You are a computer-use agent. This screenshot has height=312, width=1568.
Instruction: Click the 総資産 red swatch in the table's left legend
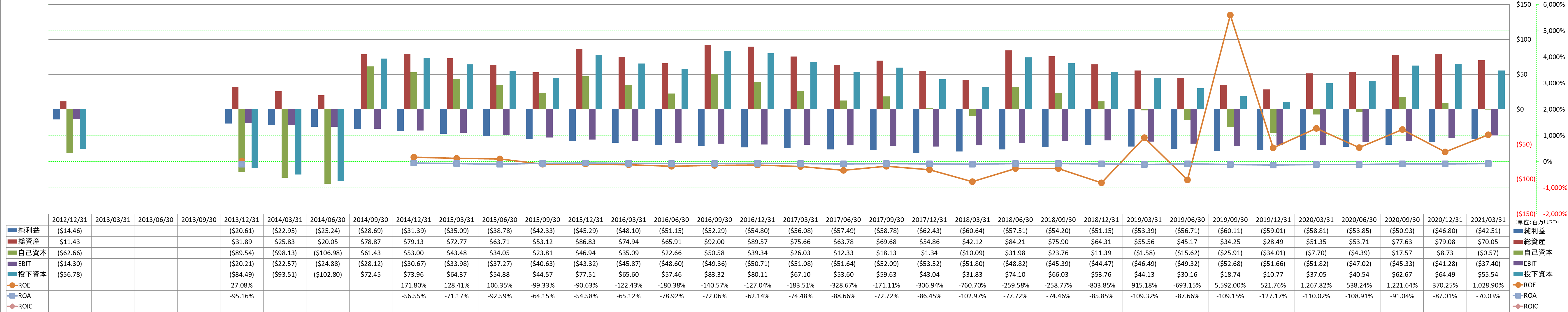12,242
